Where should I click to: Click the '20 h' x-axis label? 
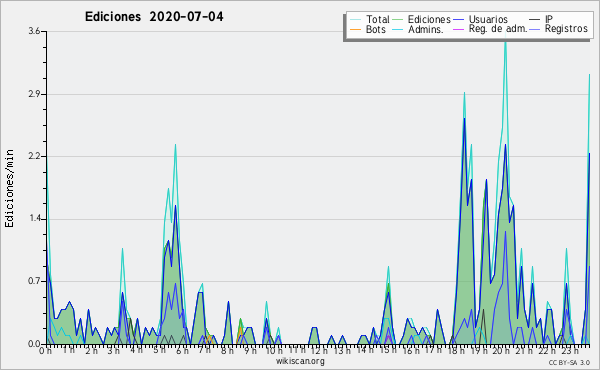coord(502,350)
